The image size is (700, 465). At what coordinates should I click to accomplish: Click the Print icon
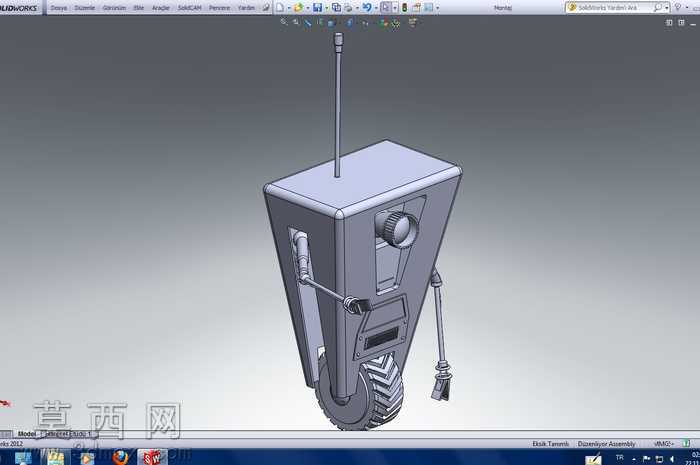pos(348,8)
